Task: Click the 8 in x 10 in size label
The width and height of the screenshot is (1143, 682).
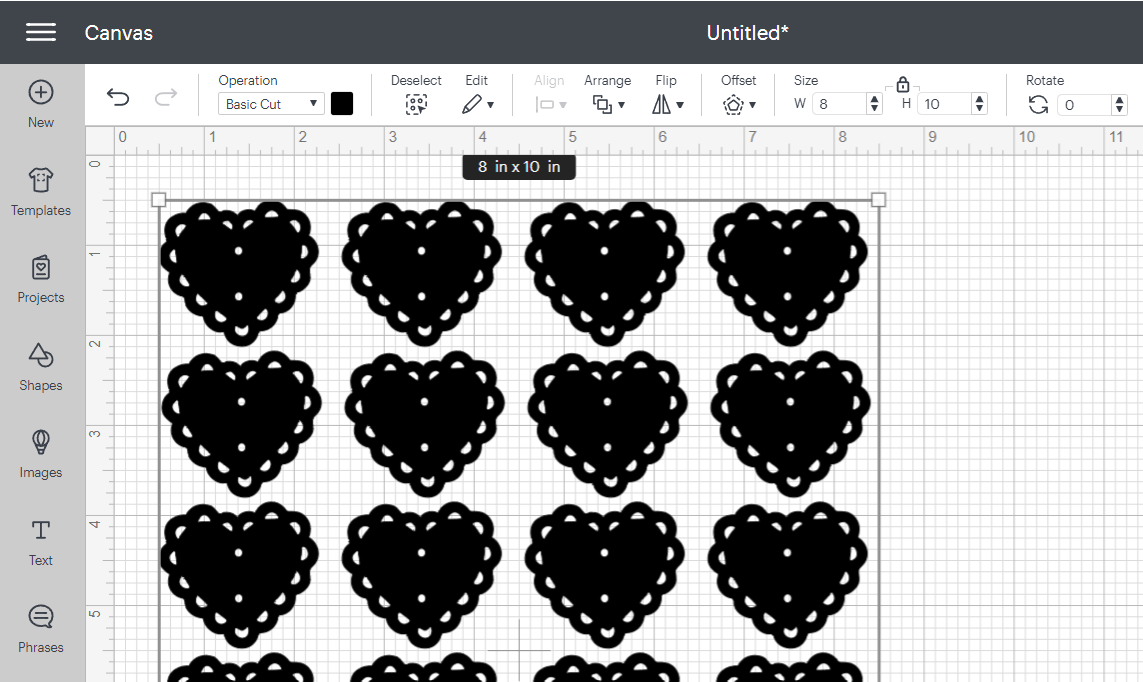Action: coord(519,167)
